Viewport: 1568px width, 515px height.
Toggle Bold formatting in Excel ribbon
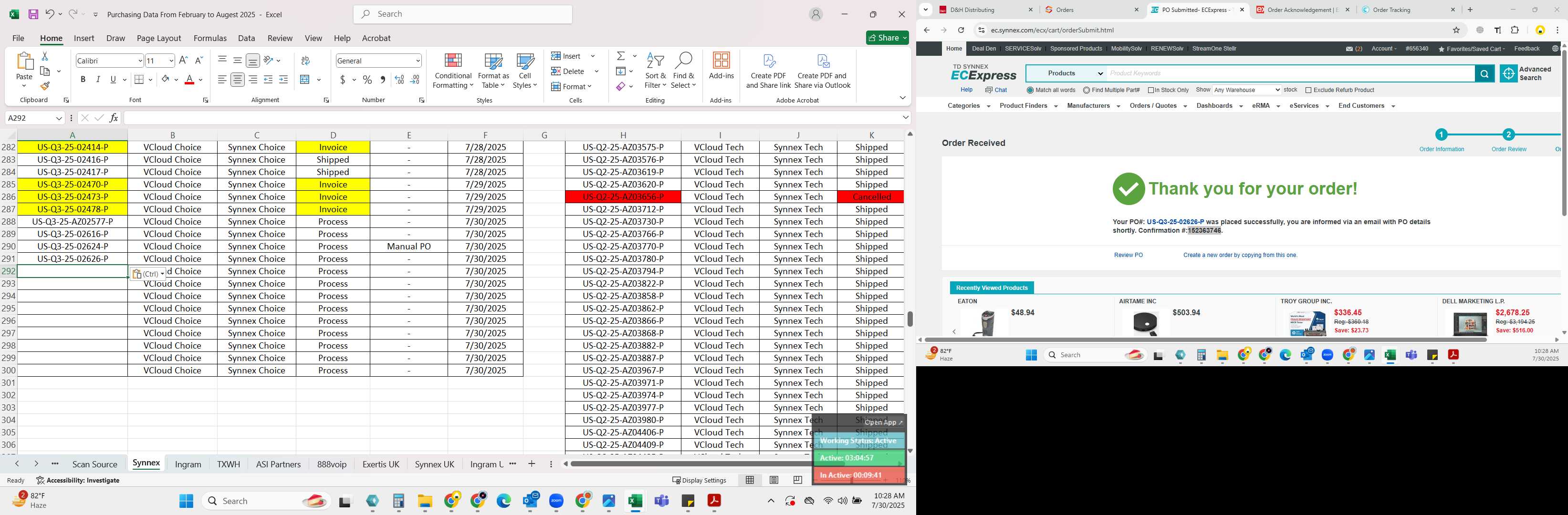pyautogui.click(x=83, y=80)
